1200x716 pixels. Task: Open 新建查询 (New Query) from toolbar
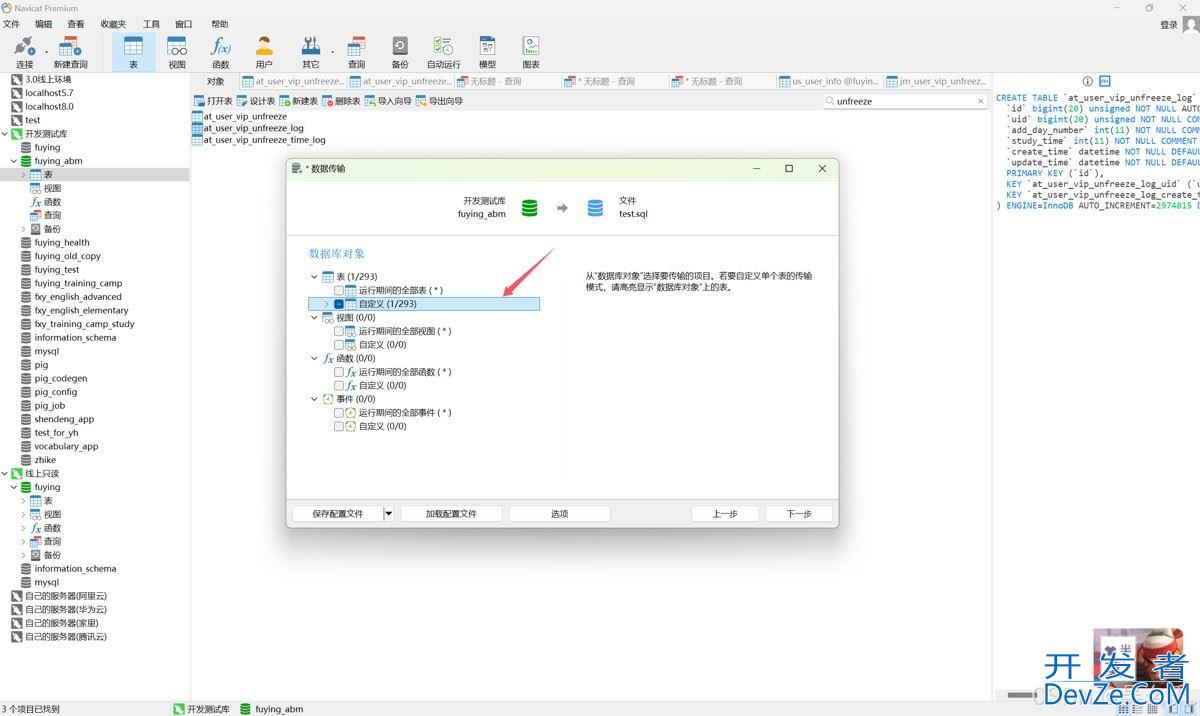70,51
